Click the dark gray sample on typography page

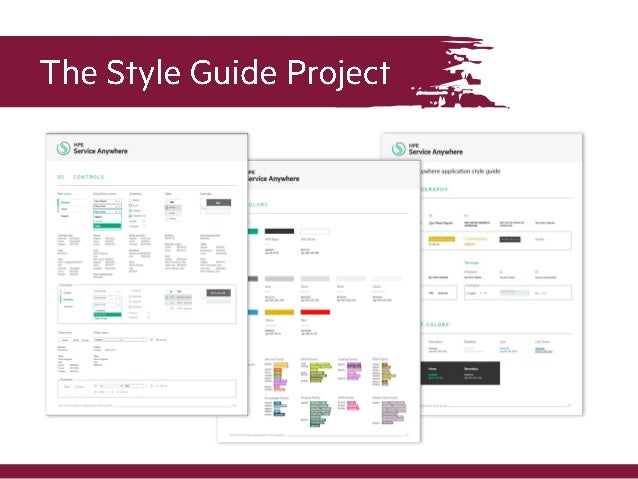pos(510,239)
